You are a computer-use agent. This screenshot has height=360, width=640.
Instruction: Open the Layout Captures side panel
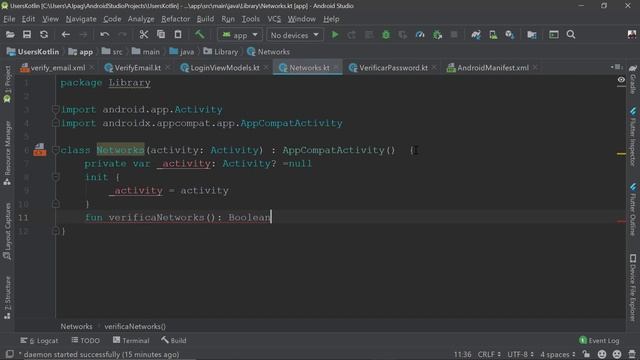click(7, 231)
